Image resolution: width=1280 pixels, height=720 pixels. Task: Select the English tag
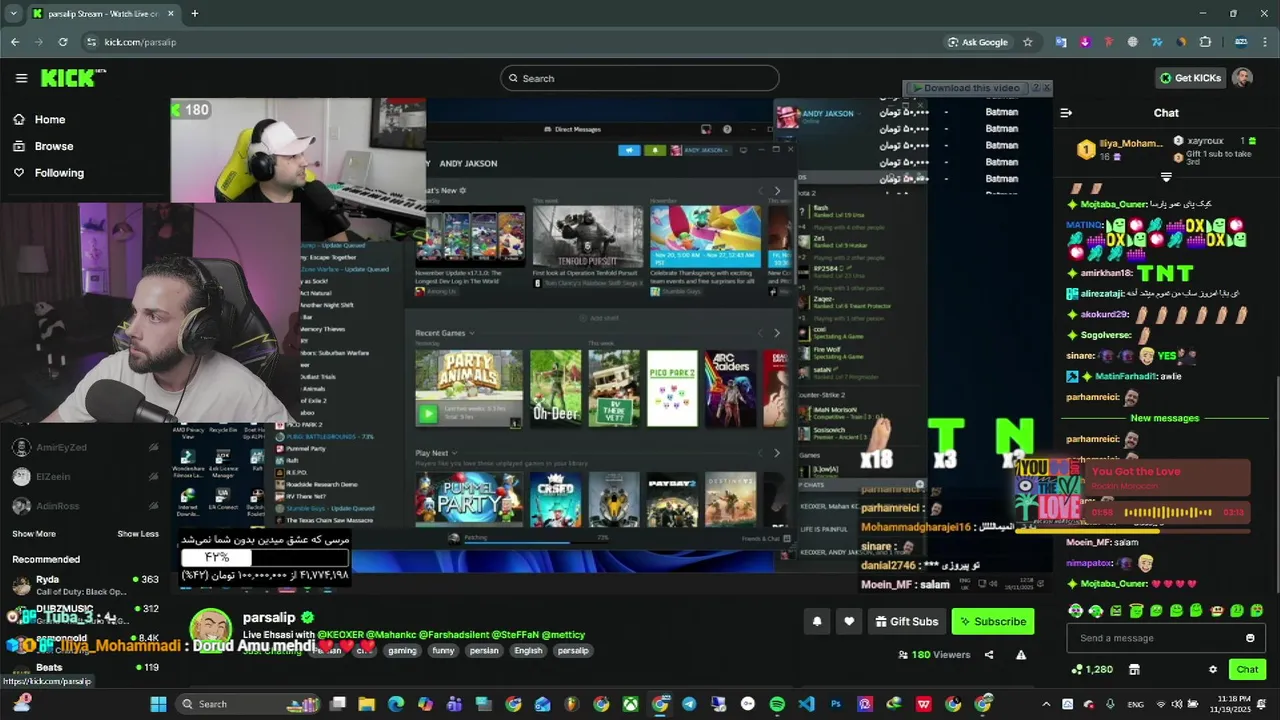(528, 650)
